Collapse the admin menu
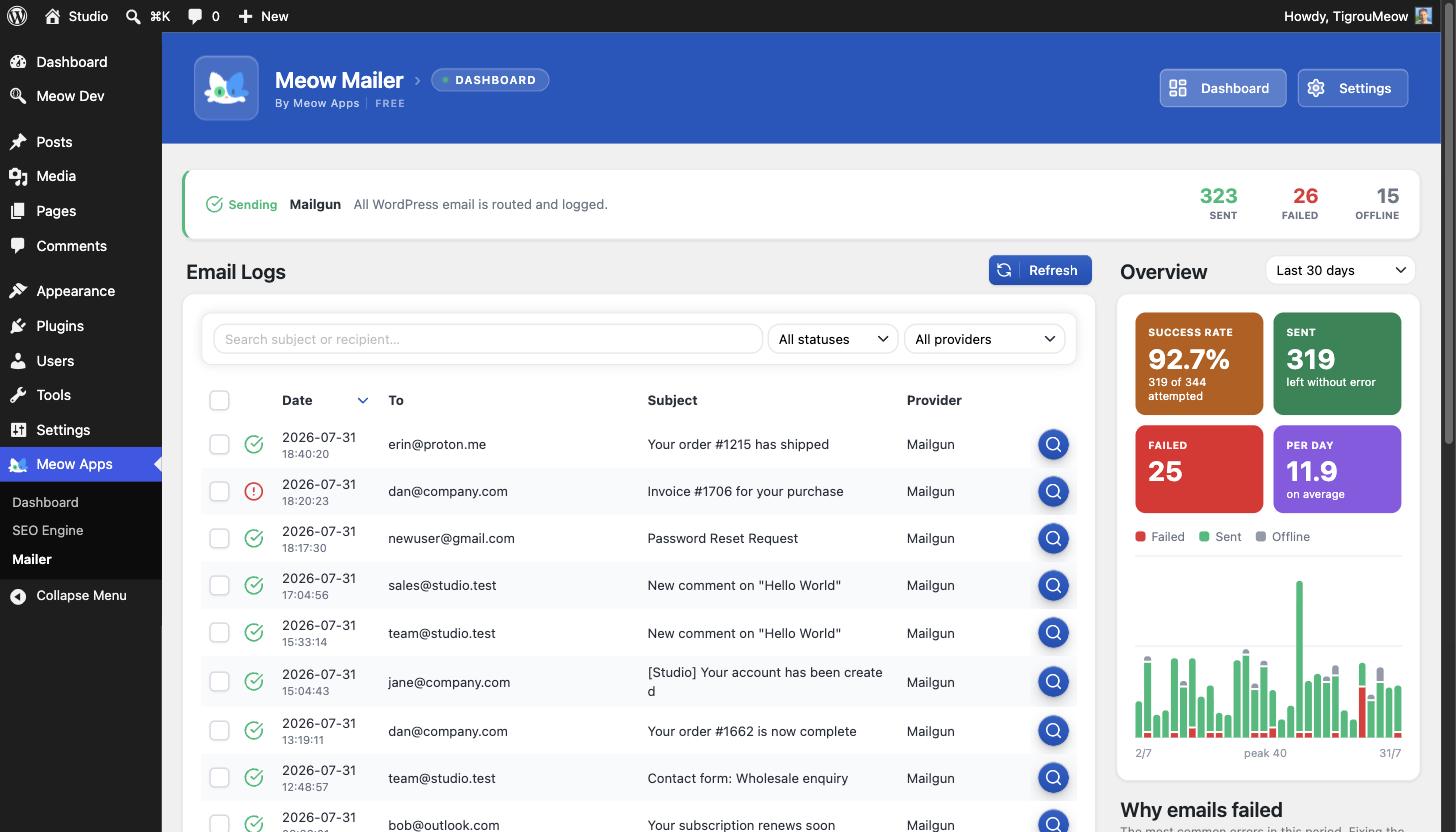This screenshot has width=1456, height=832. point(81,595)
